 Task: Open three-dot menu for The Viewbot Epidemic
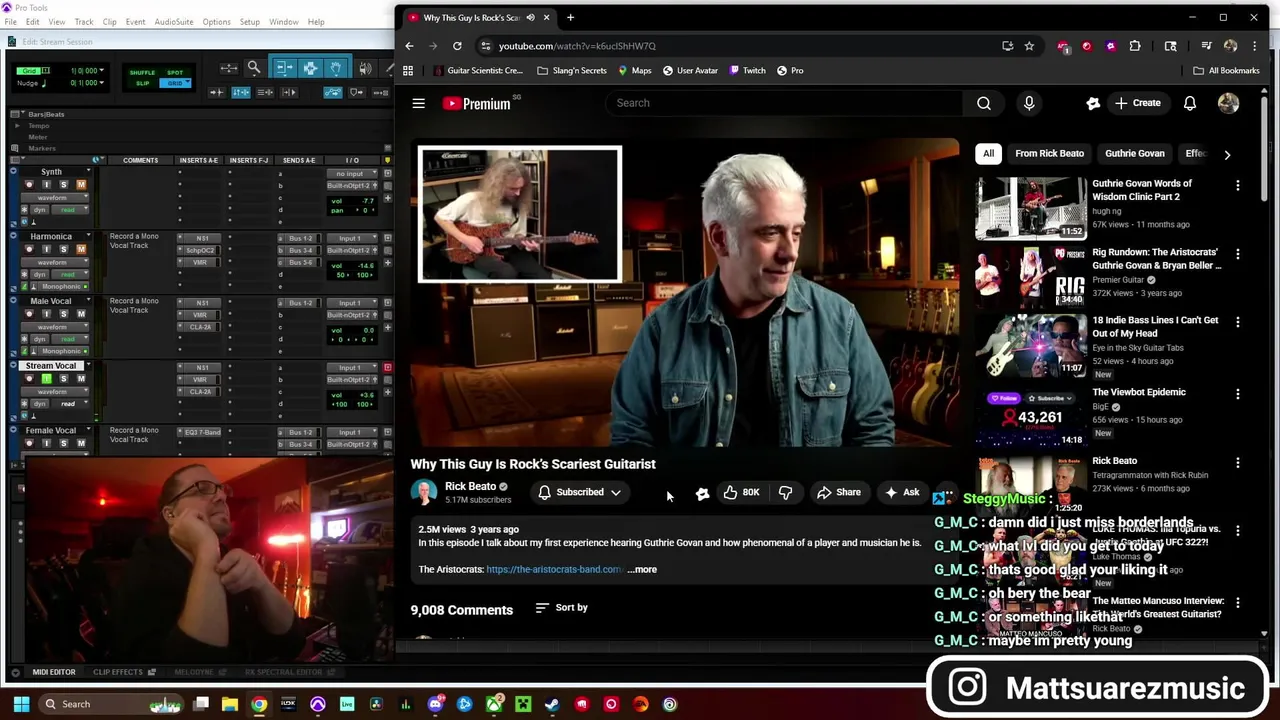tap(1238, 394)
